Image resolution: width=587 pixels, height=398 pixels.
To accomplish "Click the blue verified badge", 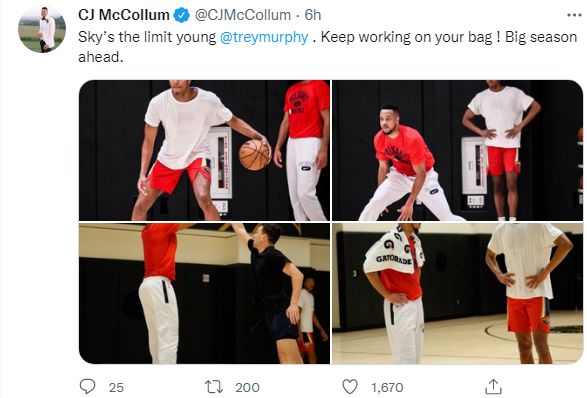I will click(x=182, y=15).
